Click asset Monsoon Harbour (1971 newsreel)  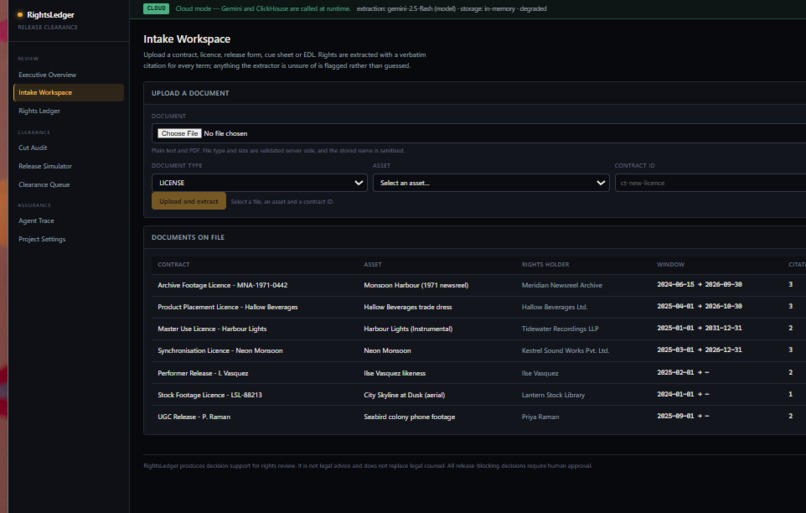point(416,285)
